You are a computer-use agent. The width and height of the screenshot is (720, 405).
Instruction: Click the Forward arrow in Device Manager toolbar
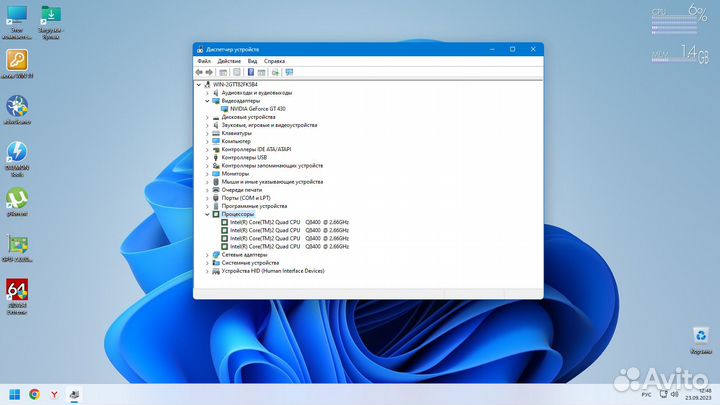(209, 72)
